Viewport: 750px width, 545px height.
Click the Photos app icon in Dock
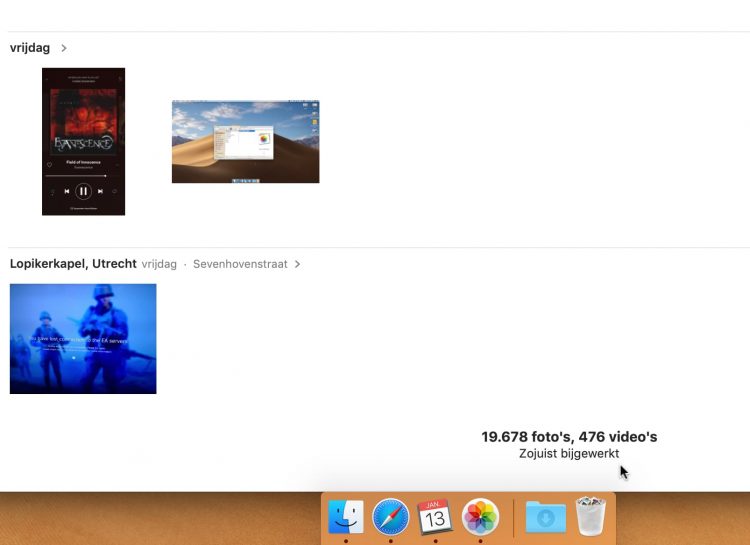click(x=480, y=517)
